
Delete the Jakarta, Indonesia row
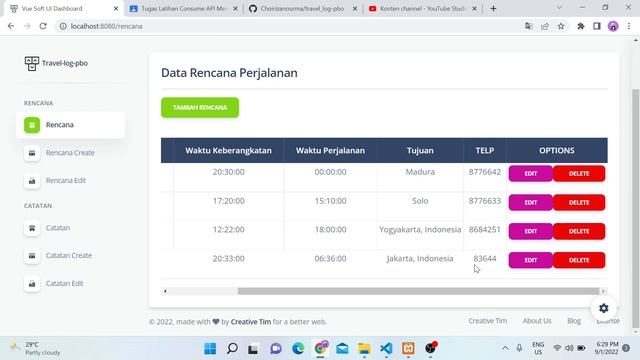click(579, 260)
